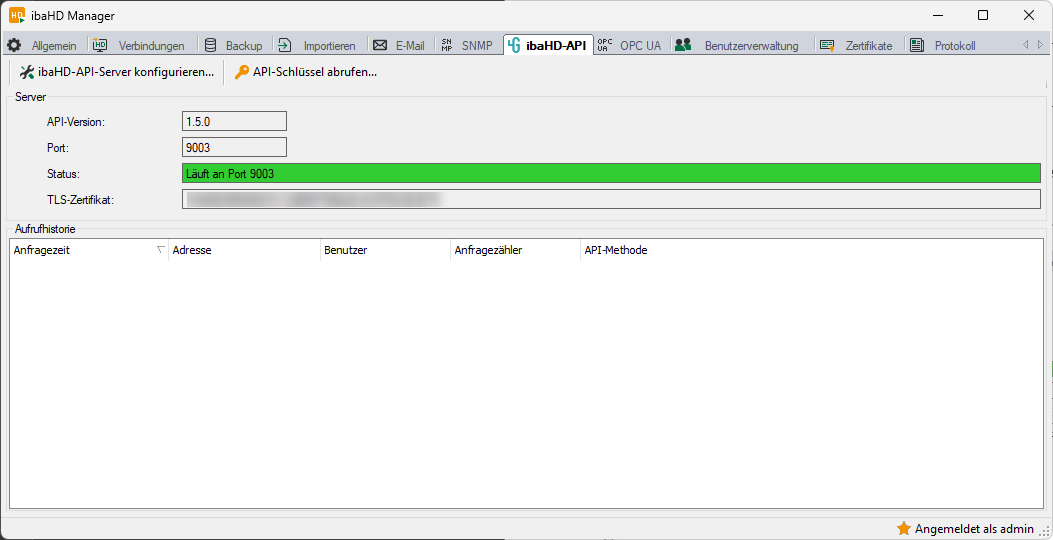Click the wrench configure icon

point(27,73)
